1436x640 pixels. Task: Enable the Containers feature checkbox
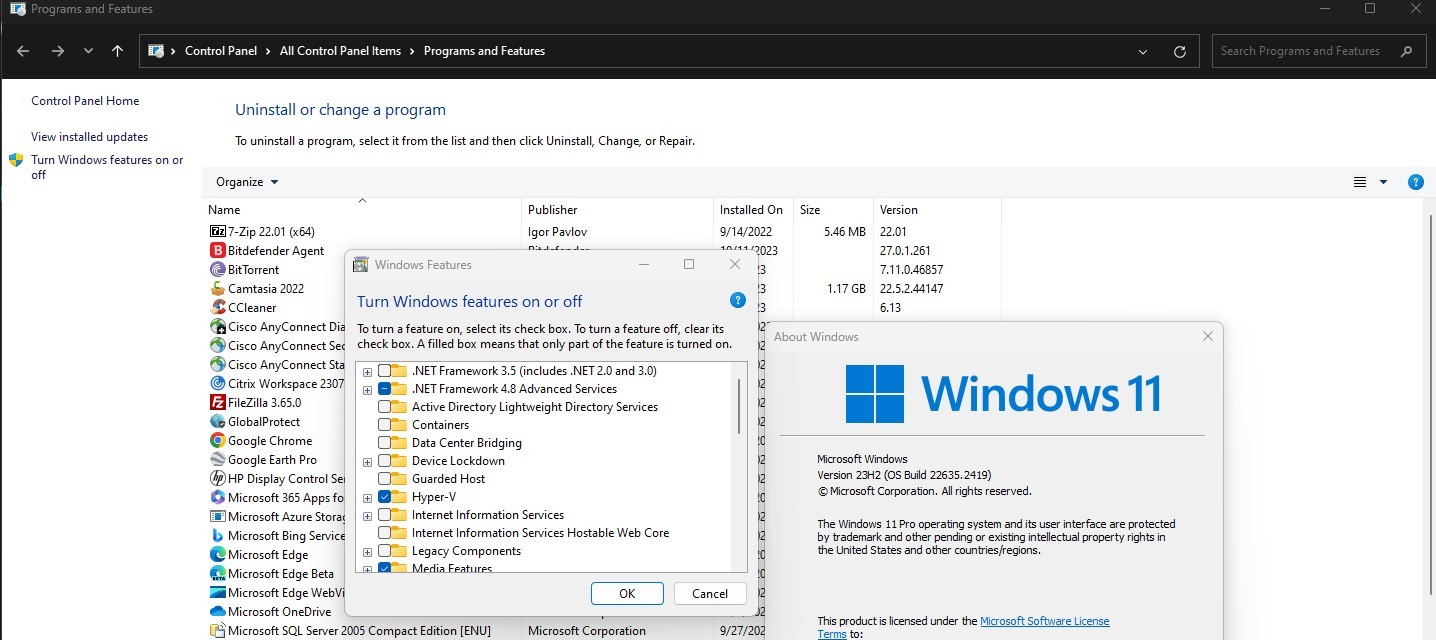385,425
